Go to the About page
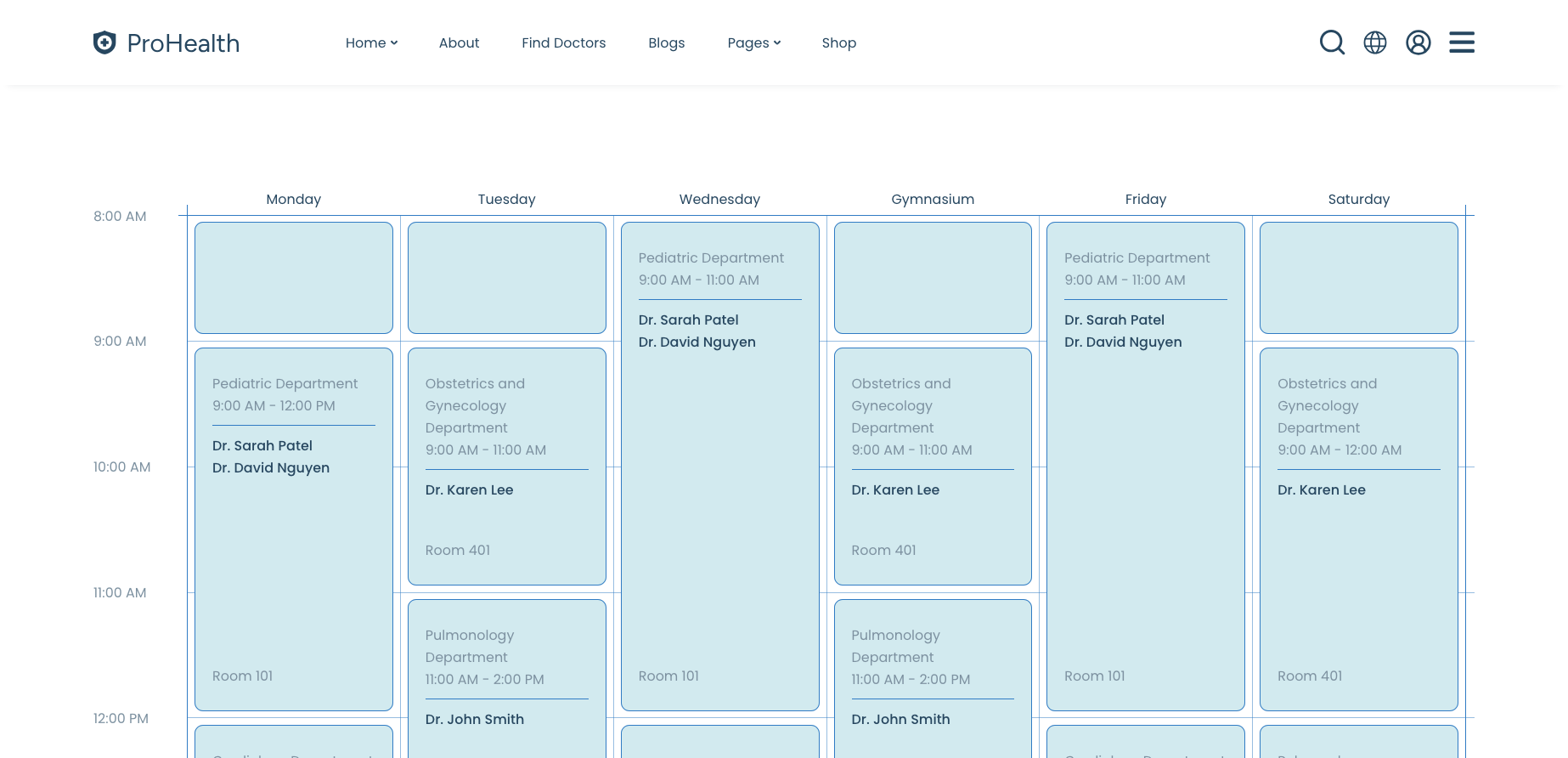 pos(459,42)
